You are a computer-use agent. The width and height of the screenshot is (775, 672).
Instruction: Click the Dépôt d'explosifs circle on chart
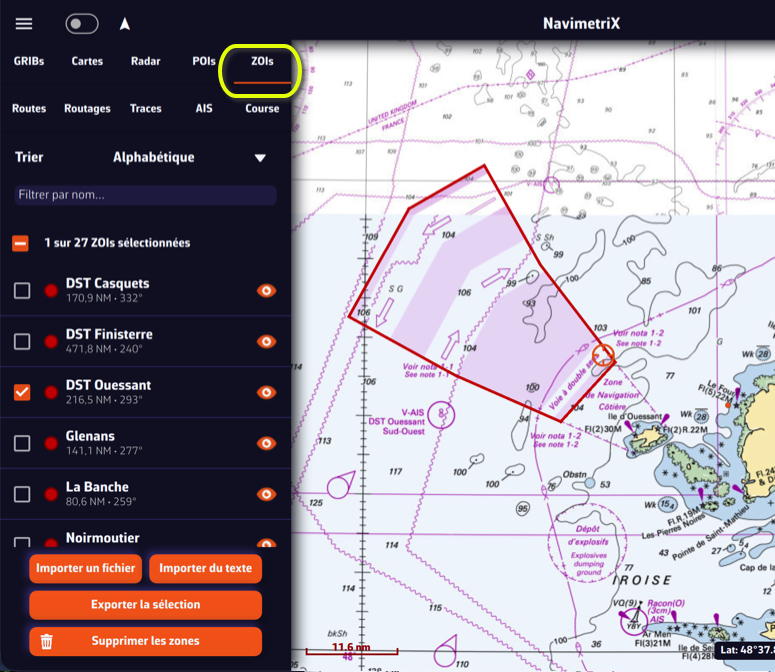coord(587,543)
